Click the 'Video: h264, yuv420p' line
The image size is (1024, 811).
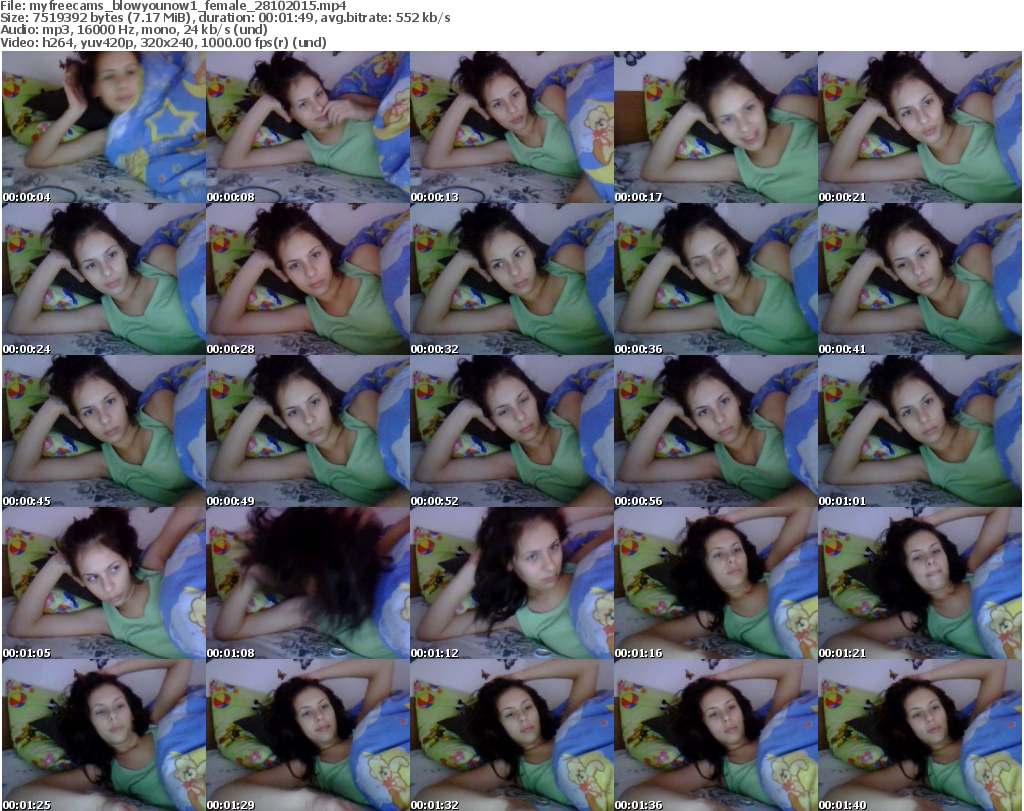163,42
